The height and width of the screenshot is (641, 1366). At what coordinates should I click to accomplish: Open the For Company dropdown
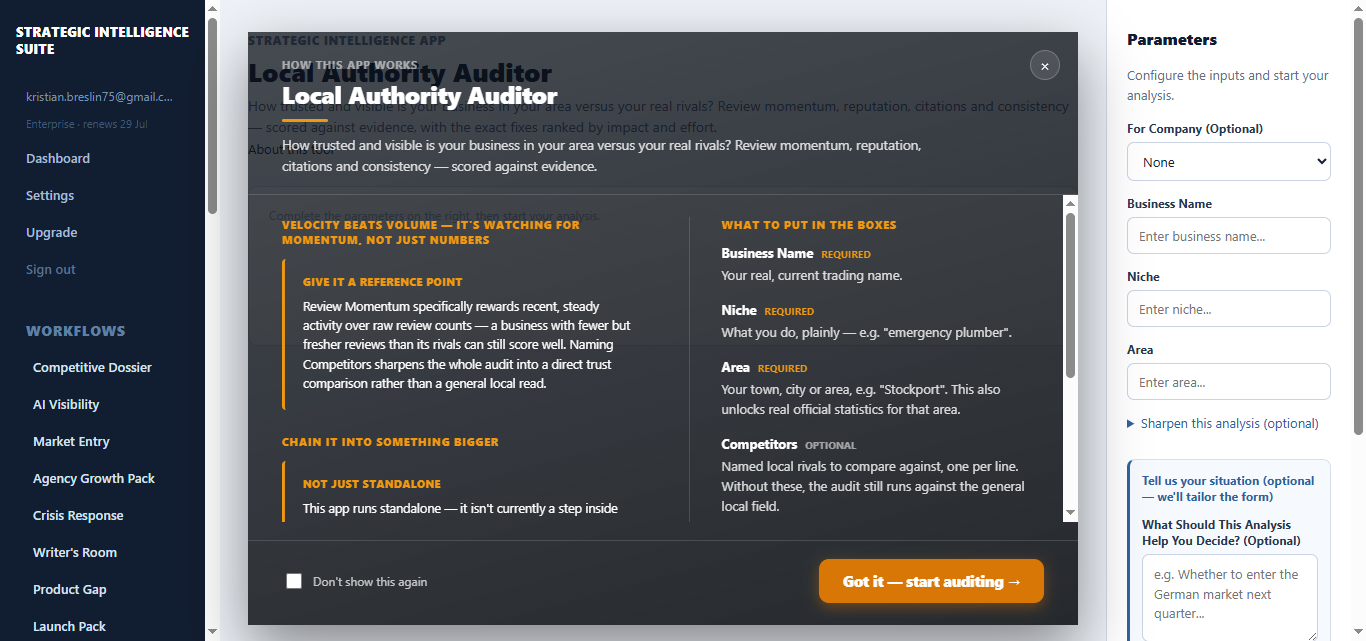coord(1229,162)
